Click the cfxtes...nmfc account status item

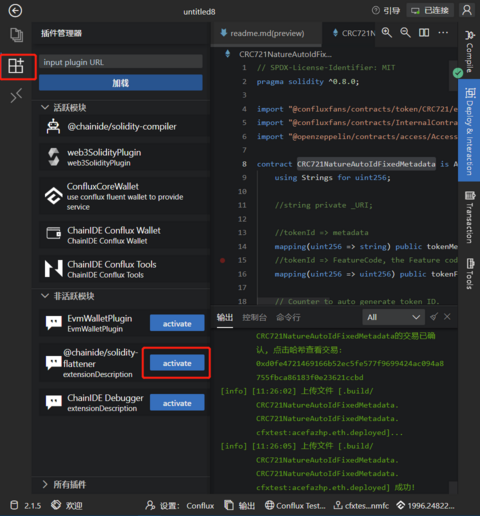click(x=361, y=506)
